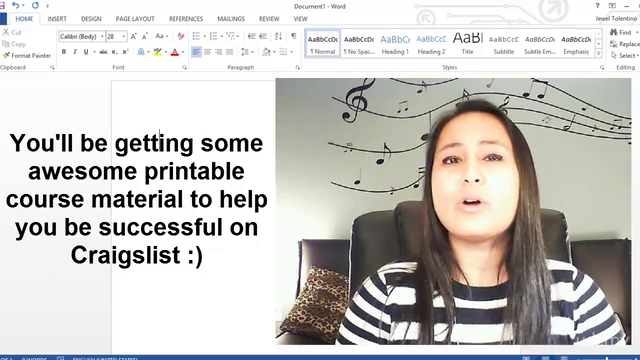Open the Font size dropdown showing 28
640x360 pixels.
pyautogui.click(x=124, y=36)
